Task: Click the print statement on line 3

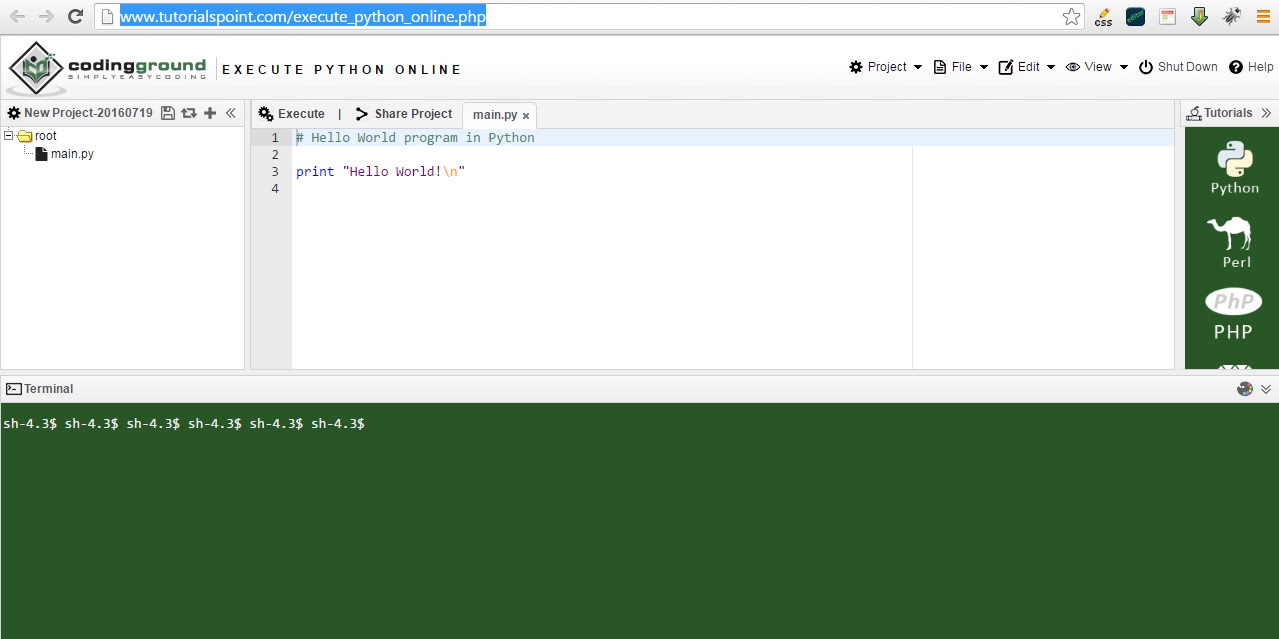Action: pos(380,172)
